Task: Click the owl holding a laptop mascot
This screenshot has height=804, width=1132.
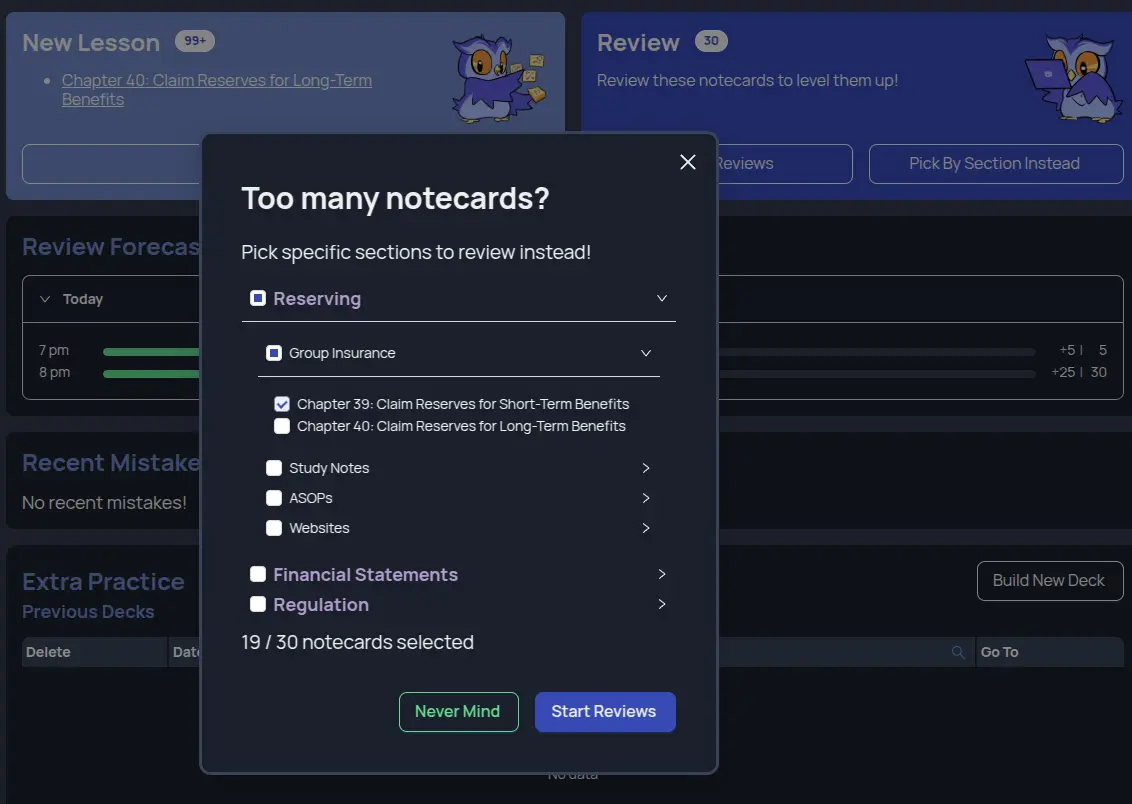Action: [1075, 75]
